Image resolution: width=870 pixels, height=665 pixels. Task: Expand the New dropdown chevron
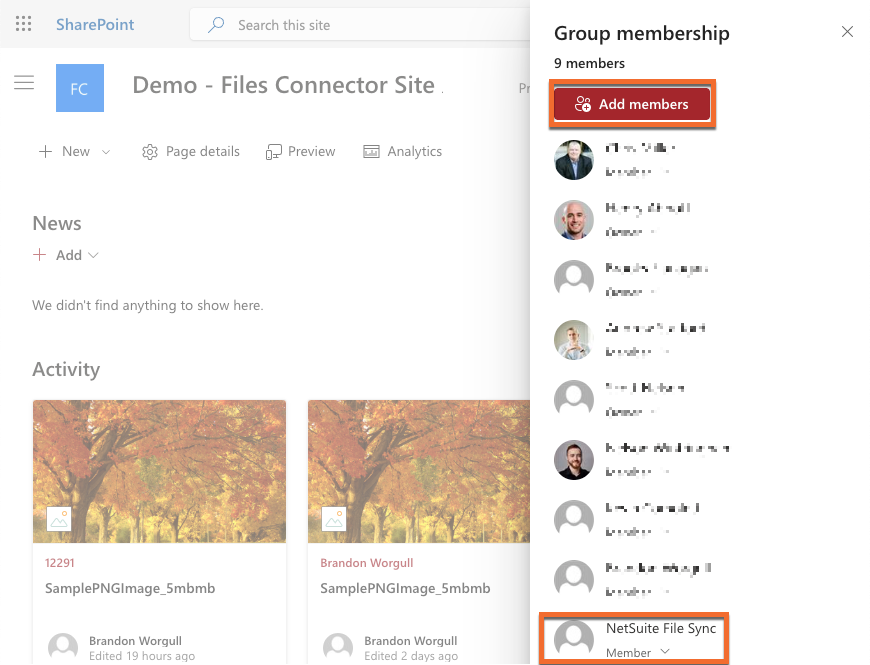pos(106,152)
